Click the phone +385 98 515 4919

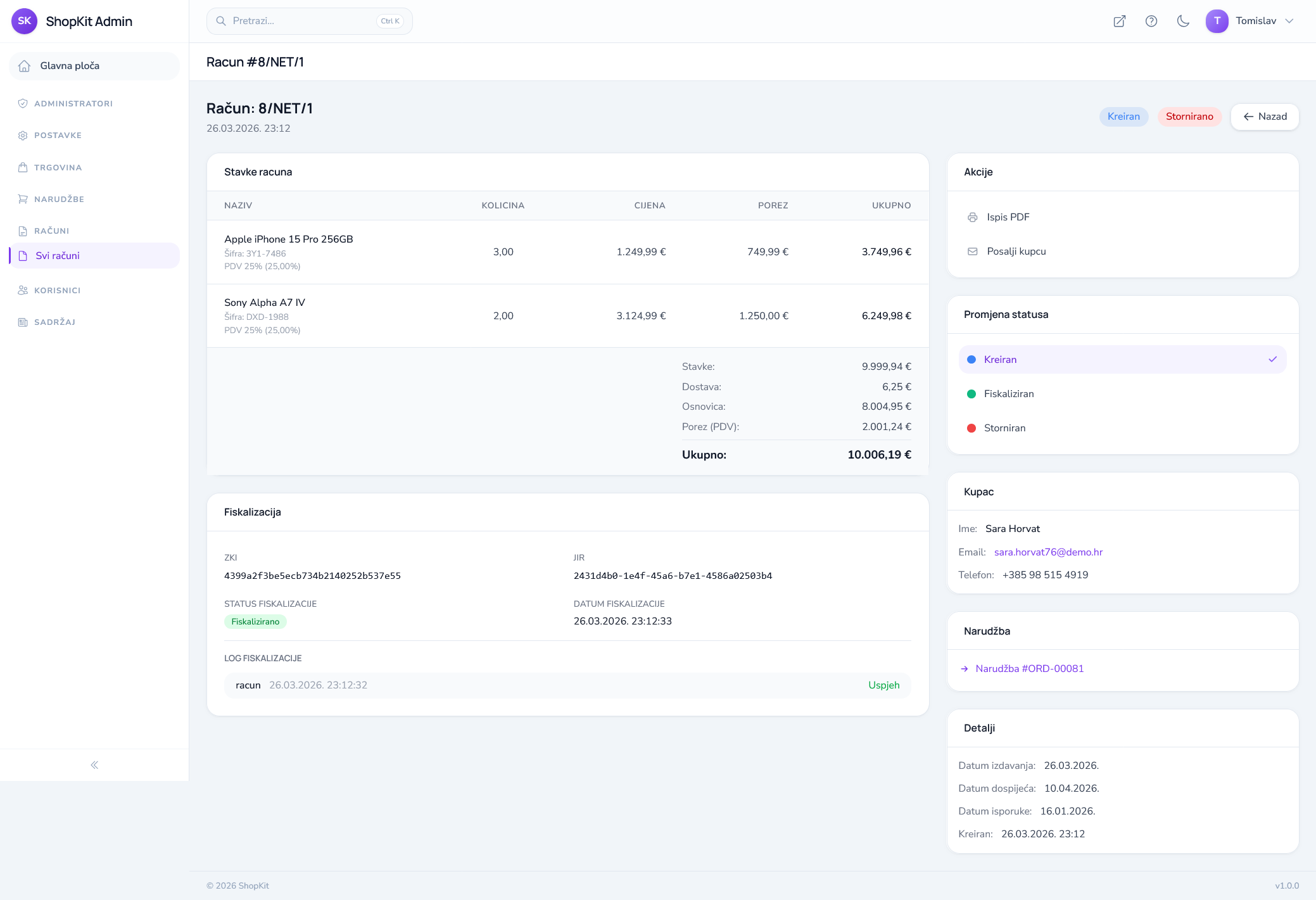[1045, 575]
